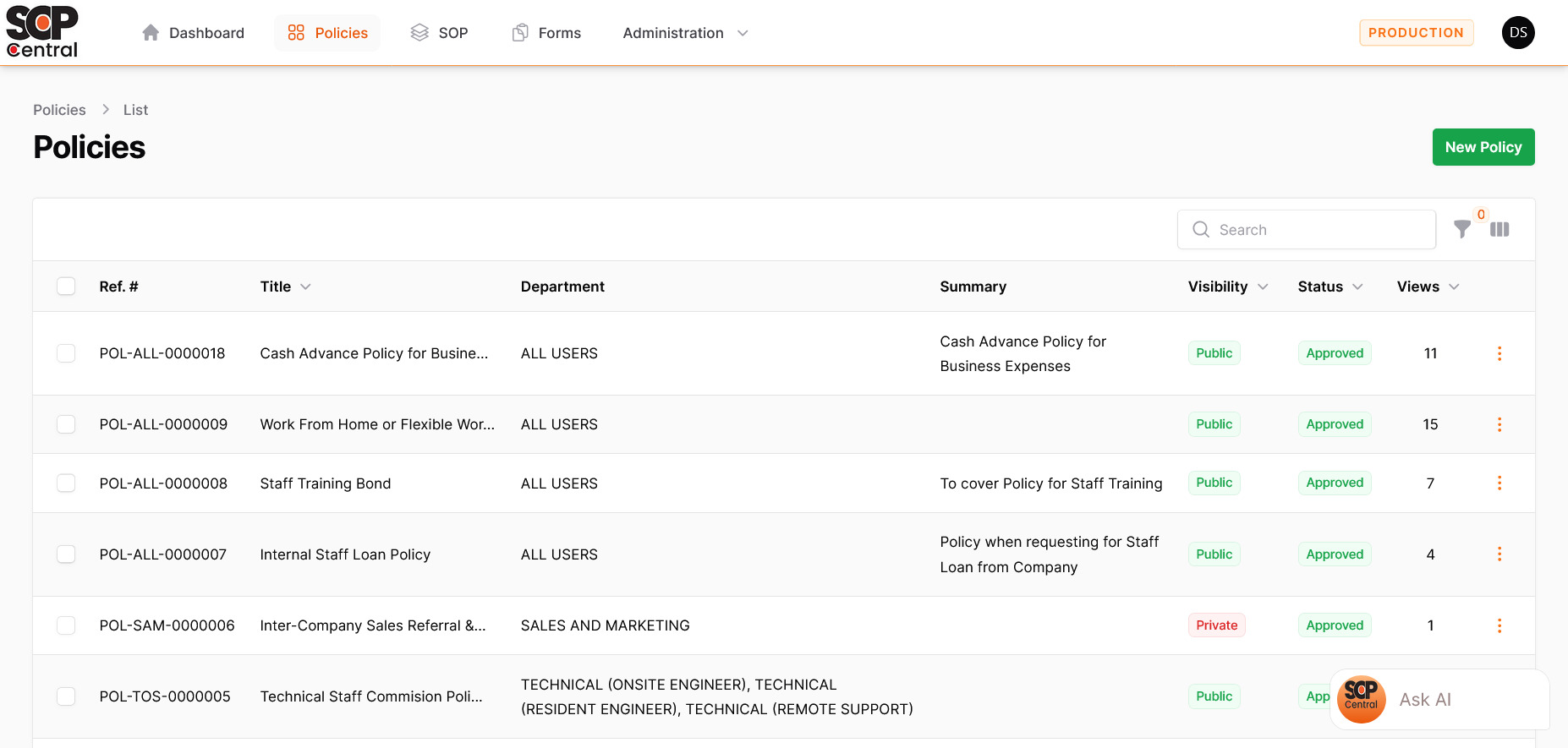The image size is (1568, 748).
Task: Switch to the SOP section
Action: pos(439,33)
